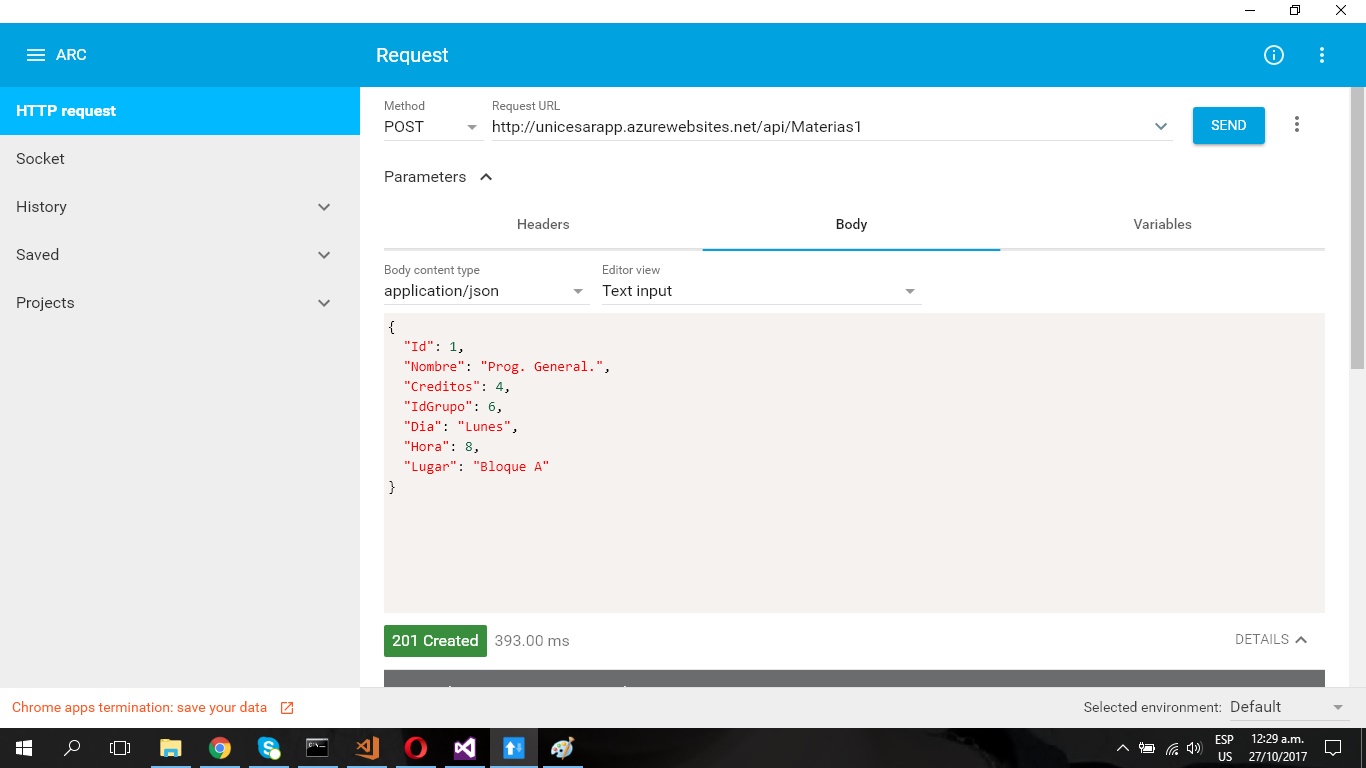Click the SEND button

(1229, 125)
